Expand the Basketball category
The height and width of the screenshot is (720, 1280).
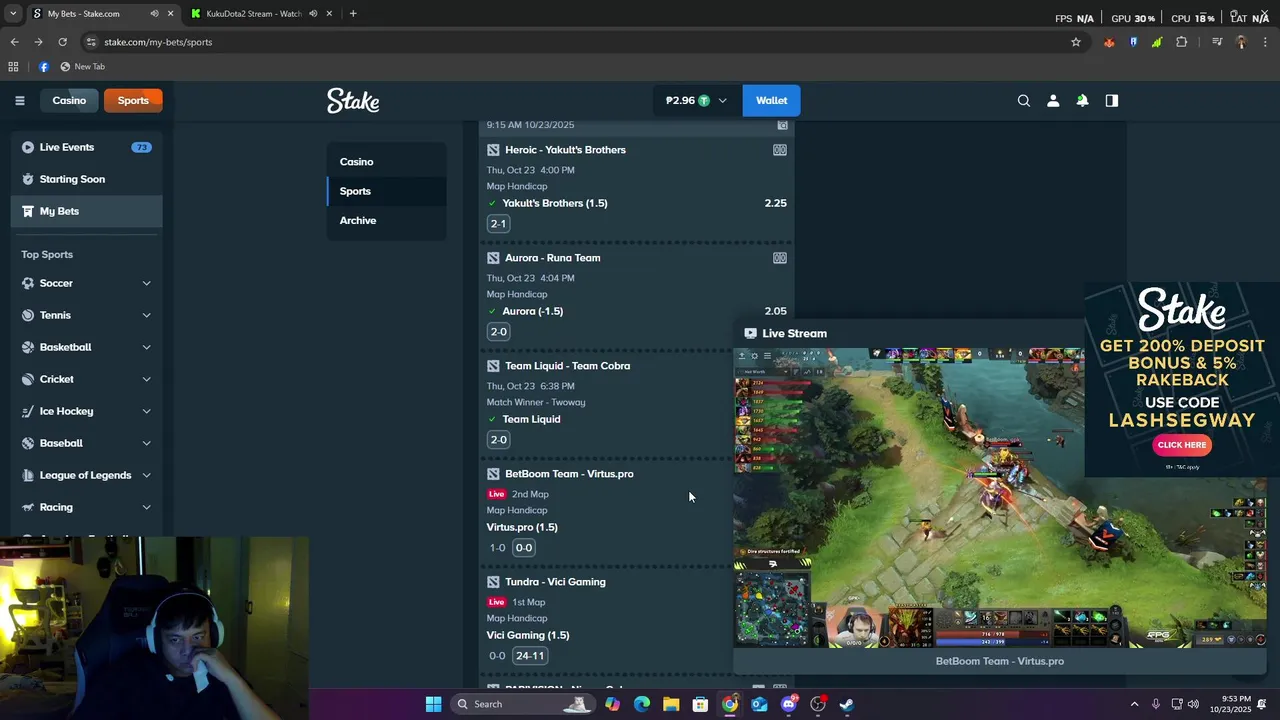tap(146, 347)
